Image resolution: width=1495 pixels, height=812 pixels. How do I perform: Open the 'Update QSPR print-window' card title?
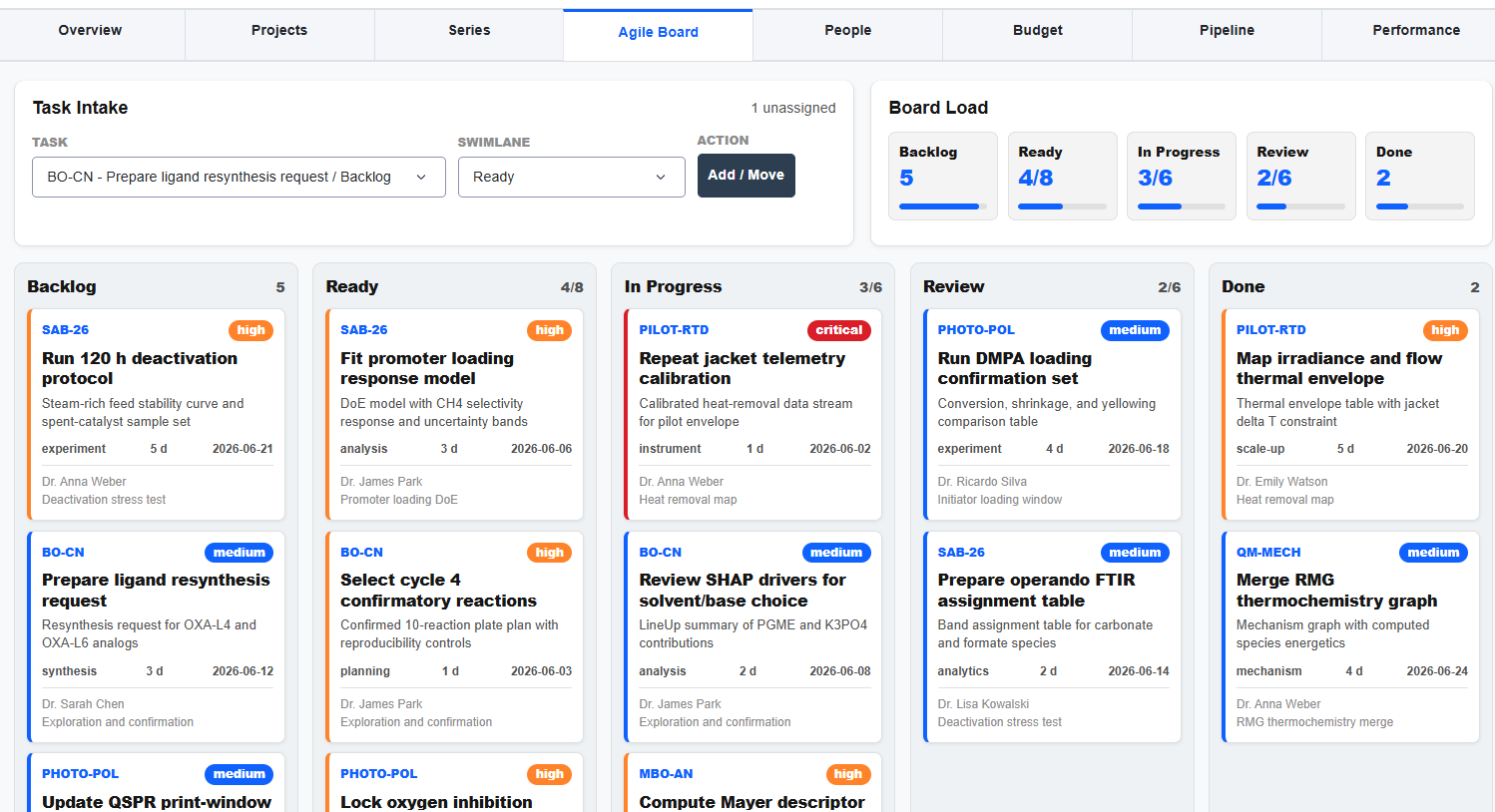point(157,802)
